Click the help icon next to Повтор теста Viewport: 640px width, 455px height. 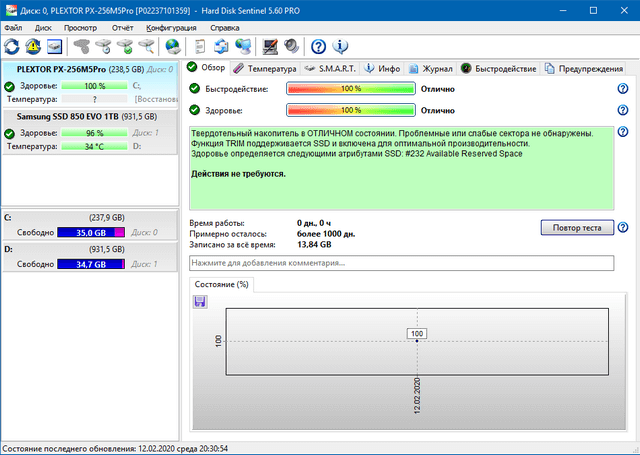tap(623, 227)
